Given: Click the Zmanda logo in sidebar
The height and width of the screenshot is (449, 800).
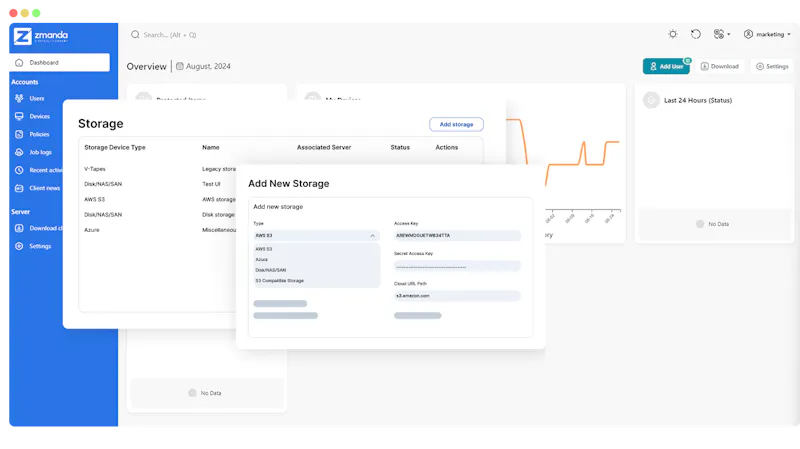Looking at the screenshot, I should (x=41, y=36).
